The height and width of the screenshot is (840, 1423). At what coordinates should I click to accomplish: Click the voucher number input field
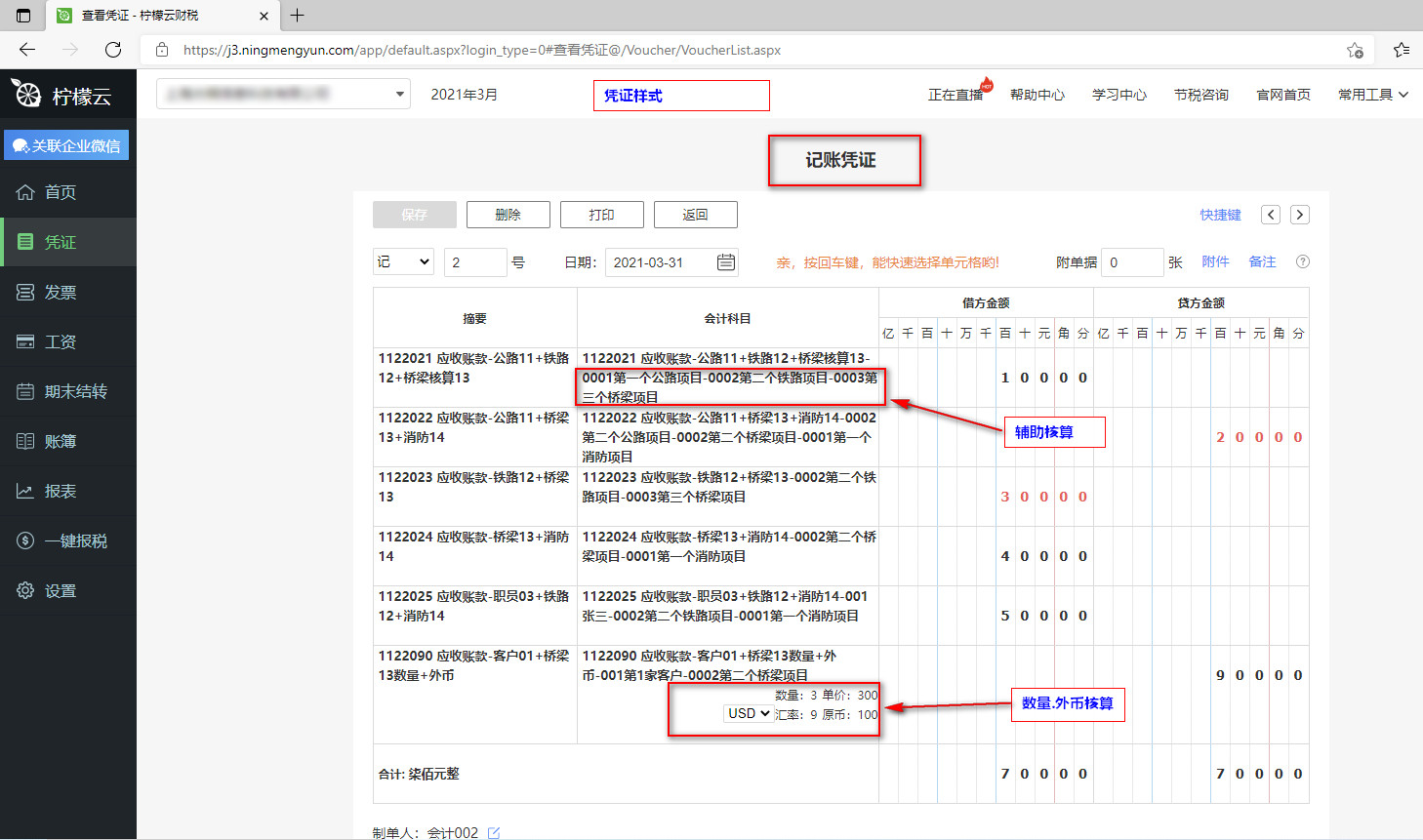click(474, 262)
